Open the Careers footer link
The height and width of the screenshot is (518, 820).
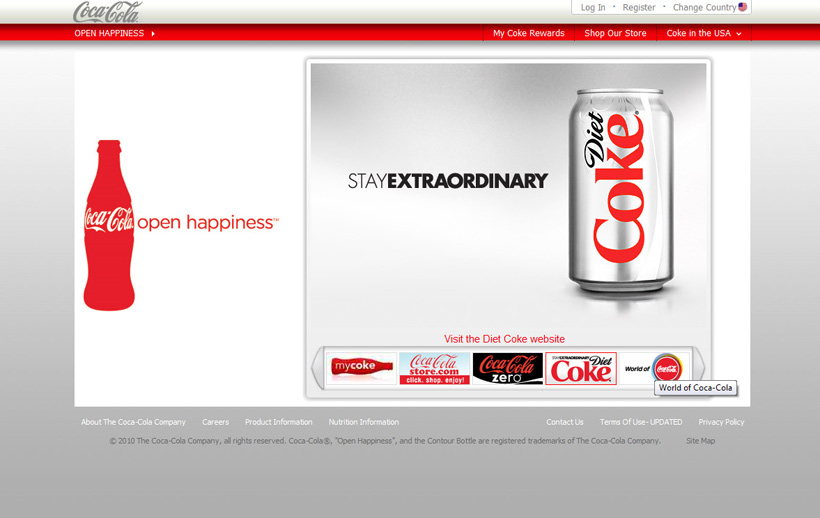coord(215,422)
